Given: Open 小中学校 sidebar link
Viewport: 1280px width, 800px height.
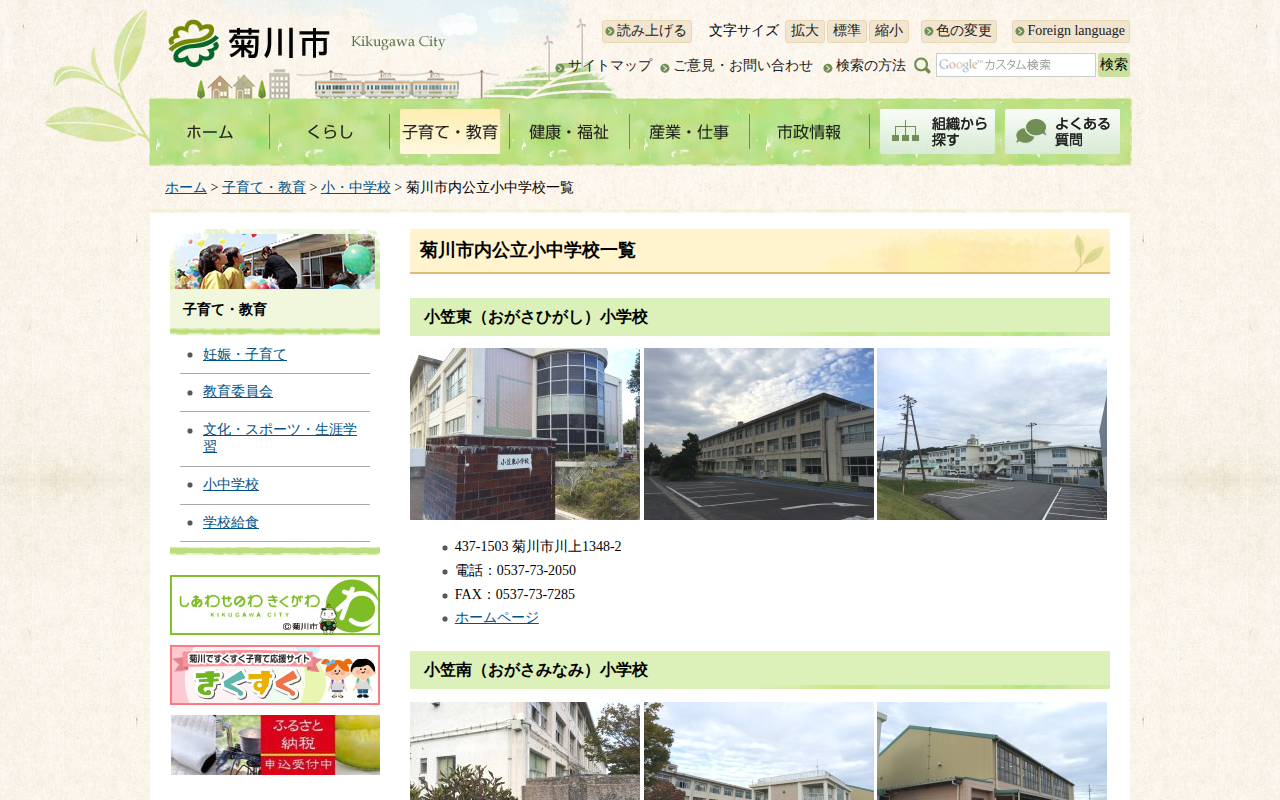Looking at the screenshot, I should click(231, 485).
